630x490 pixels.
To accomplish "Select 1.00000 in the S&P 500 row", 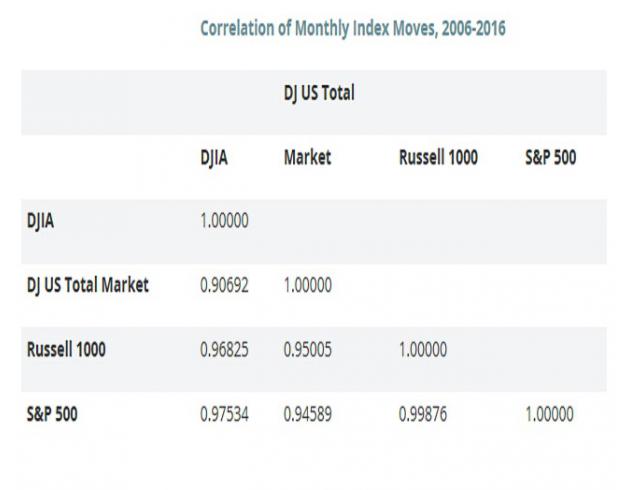I will [550, 414].
